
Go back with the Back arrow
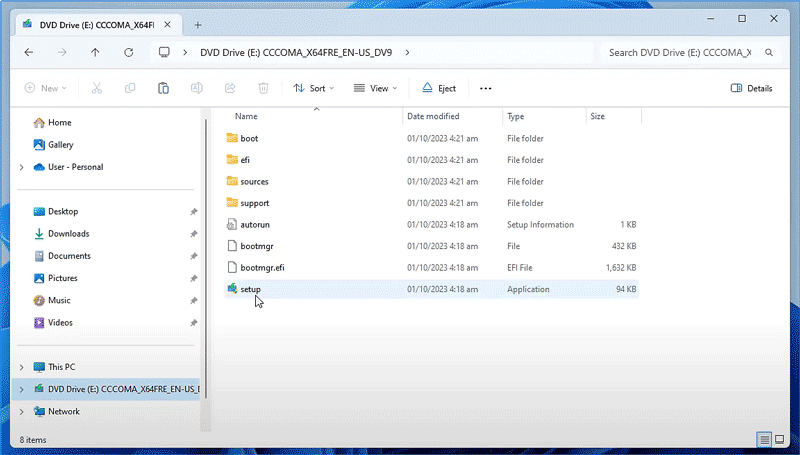coord(29,52)
